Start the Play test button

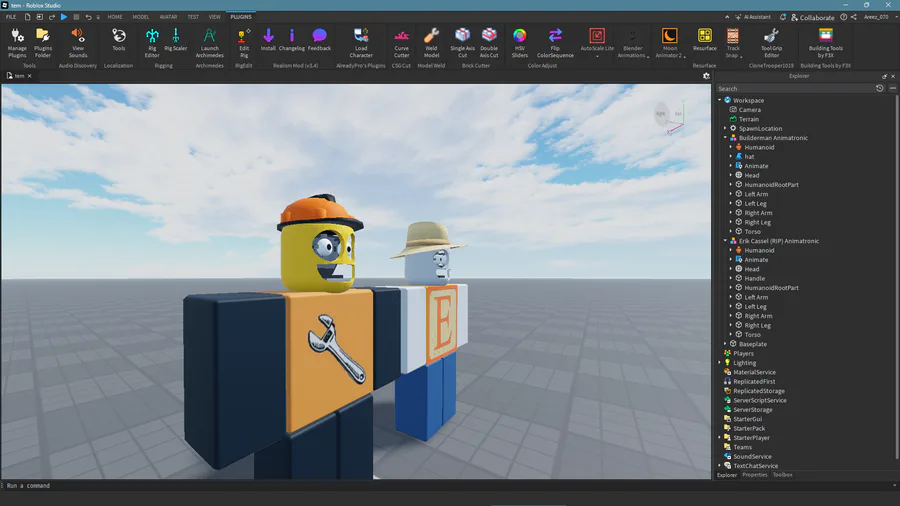point(64,17)
